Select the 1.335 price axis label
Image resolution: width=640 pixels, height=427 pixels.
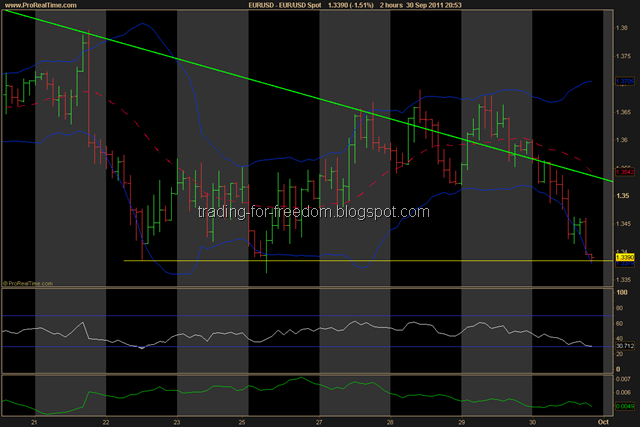click(x=623, y=280)
